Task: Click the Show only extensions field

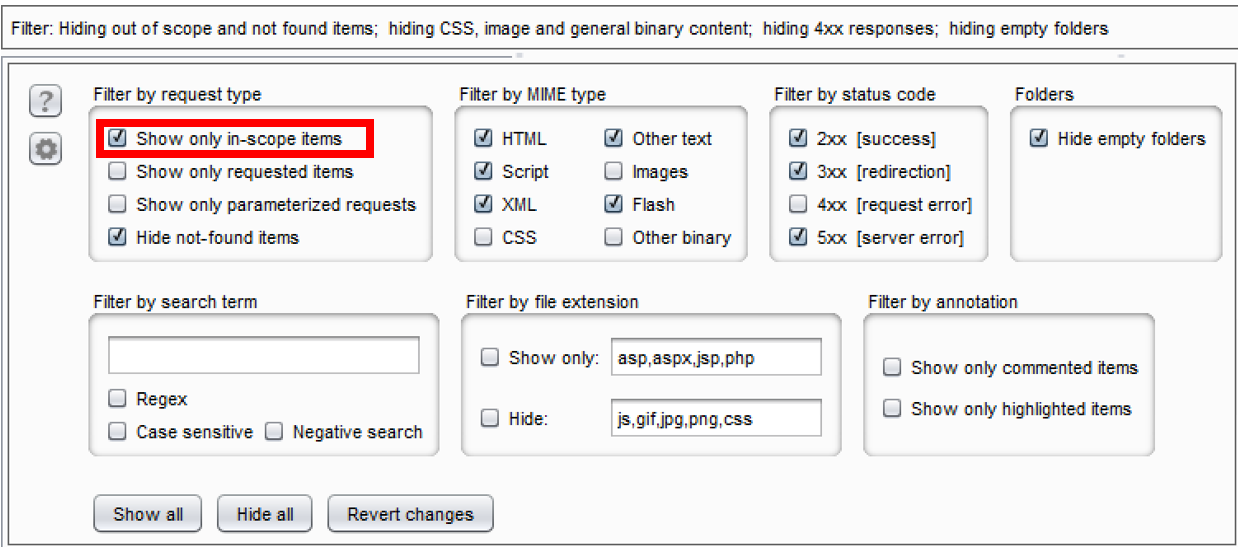Action: [x=715, y=357]
